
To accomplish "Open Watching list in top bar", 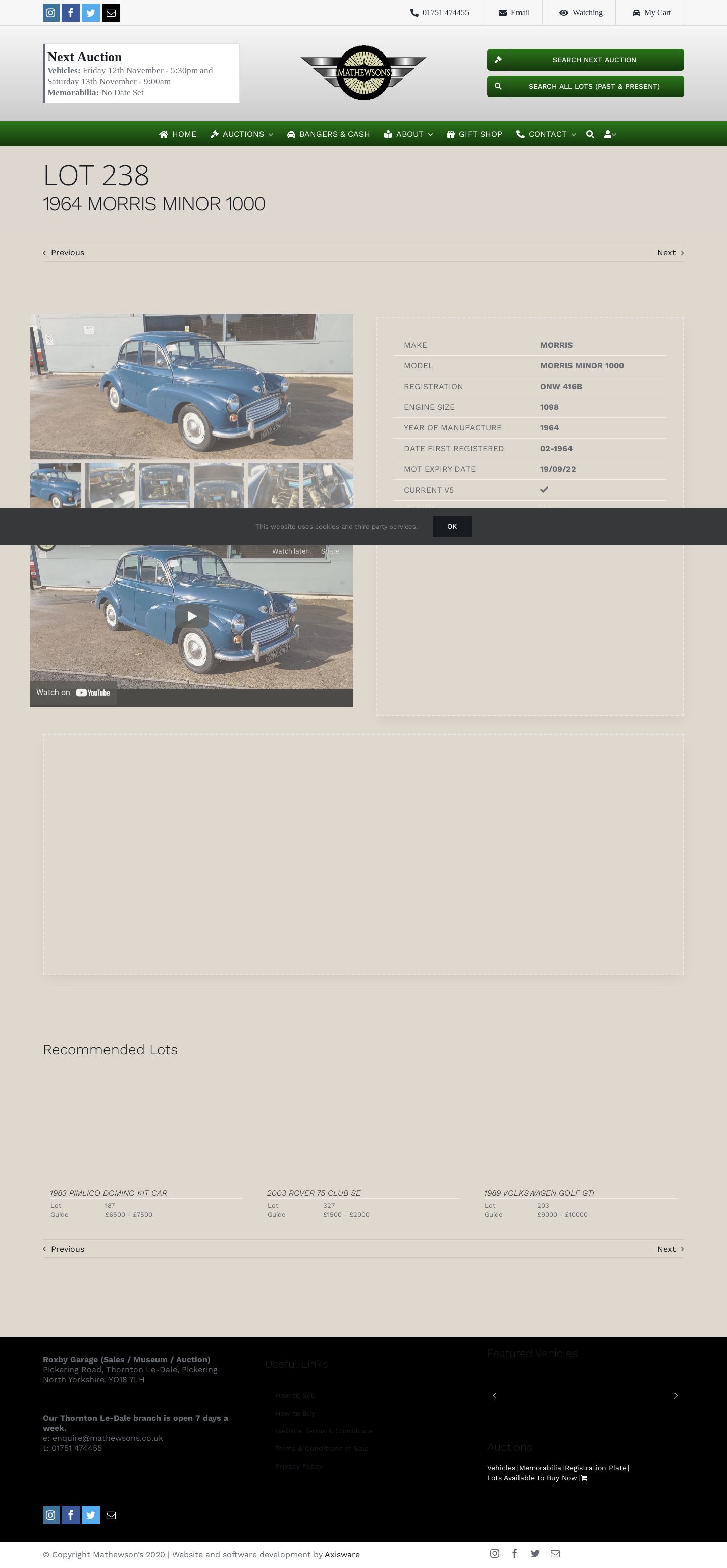I will point(581,12).
